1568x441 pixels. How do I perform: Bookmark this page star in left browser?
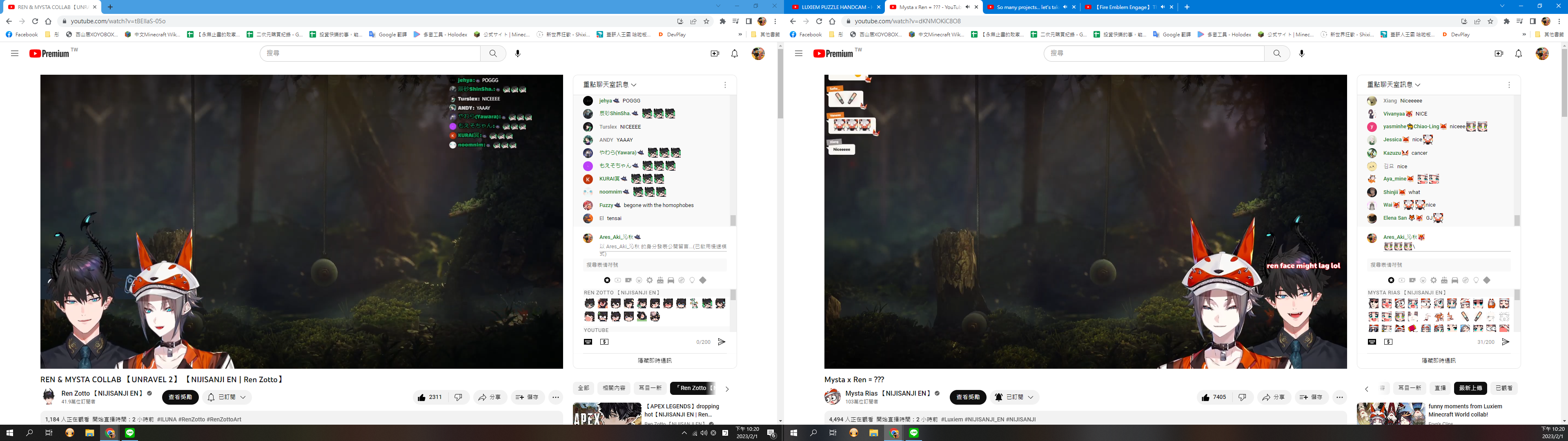pyautogui.click(x=707, y=21)
